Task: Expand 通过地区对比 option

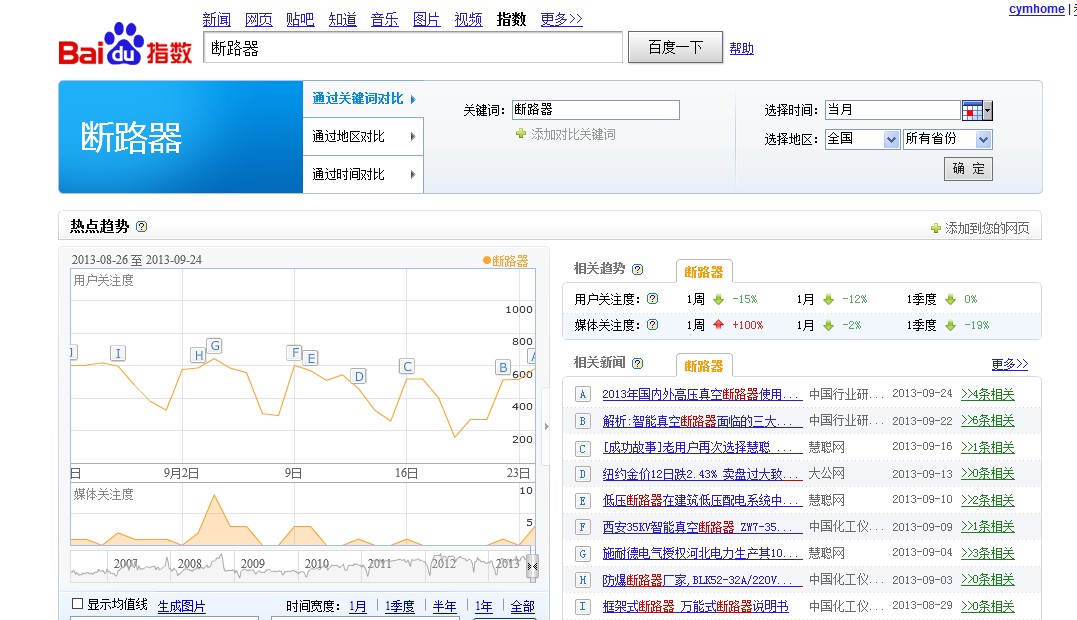Action: click(363, 137)
